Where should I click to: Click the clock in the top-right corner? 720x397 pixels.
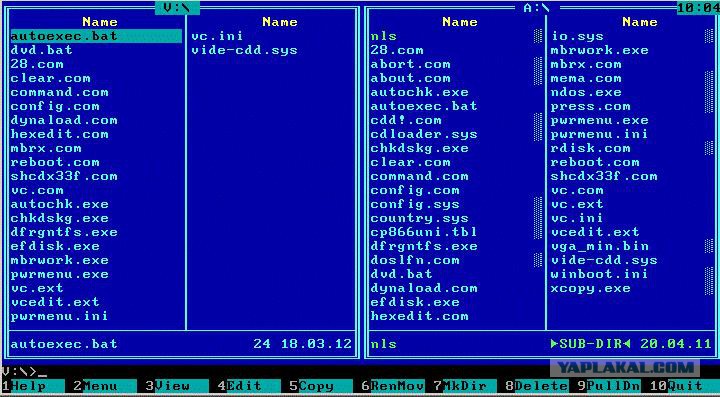(x=698, y=7)
